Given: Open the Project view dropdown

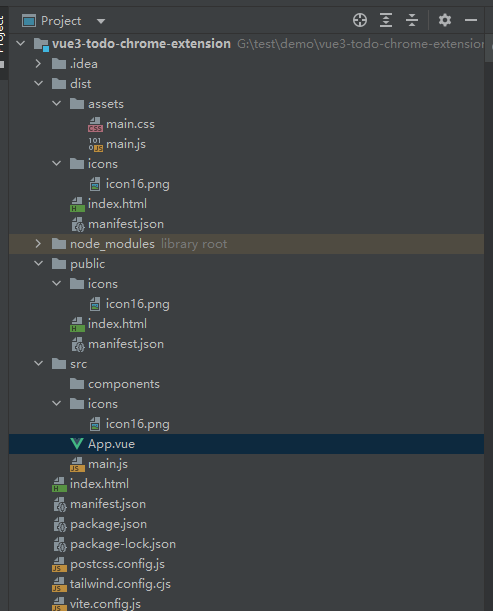Looking at the screenshot, I should [x=101, y=21].
